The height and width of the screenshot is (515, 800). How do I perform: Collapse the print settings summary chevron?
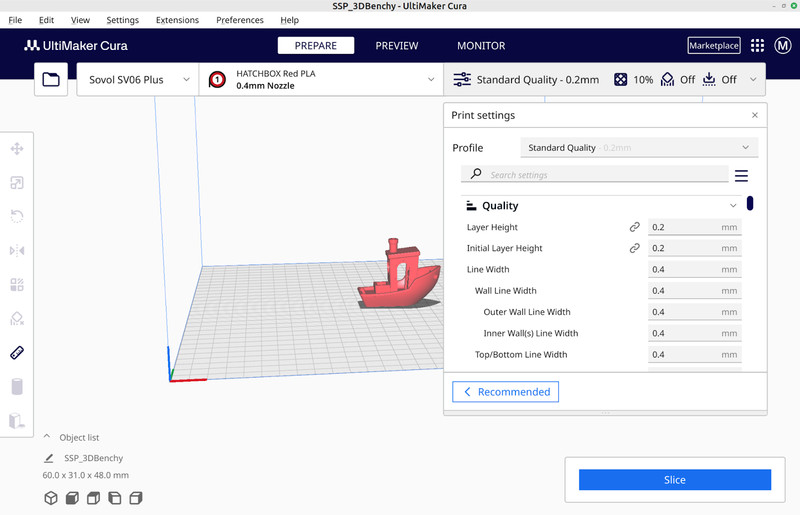coord(753,80)
